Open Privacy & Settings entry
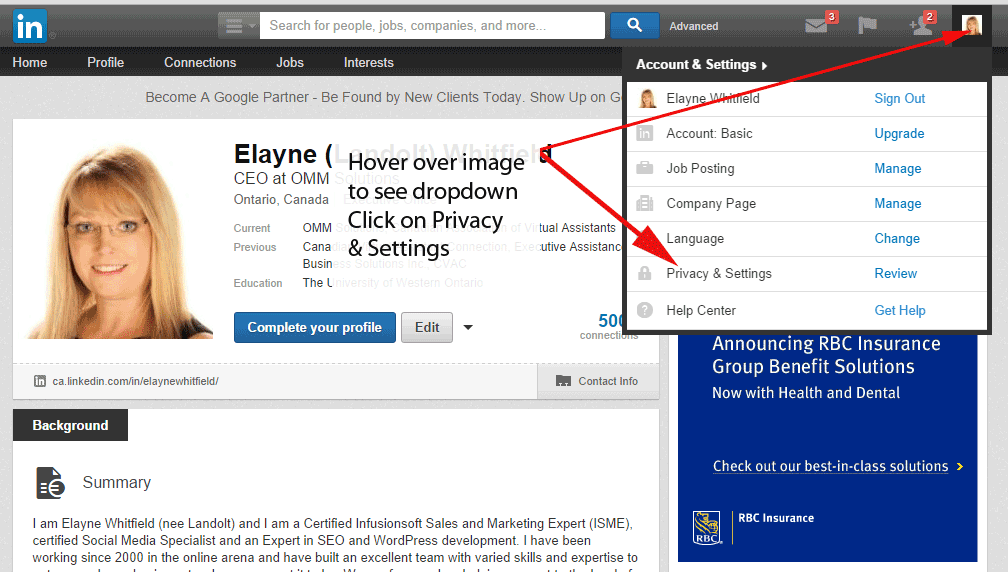 (719, 273)
